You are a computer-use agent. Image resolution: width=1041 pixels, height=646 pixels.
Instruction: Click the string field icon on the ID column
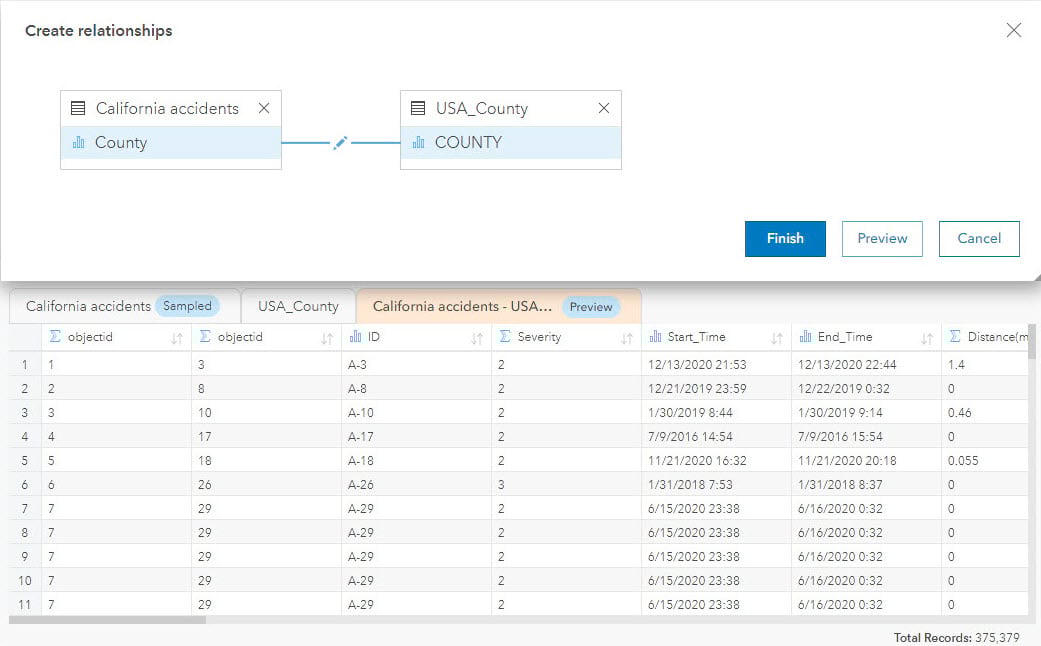pyautogui.click(x=358, y=337)
